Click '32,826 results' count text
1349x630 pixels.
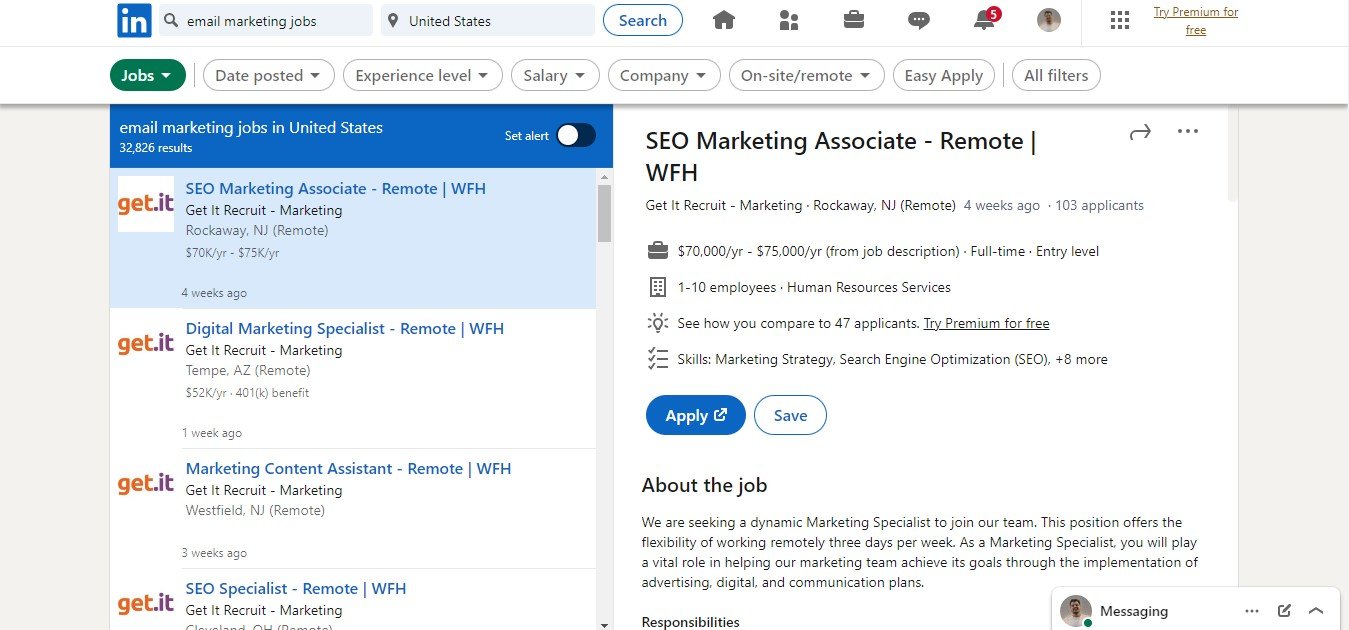click(x=156, y=148)
